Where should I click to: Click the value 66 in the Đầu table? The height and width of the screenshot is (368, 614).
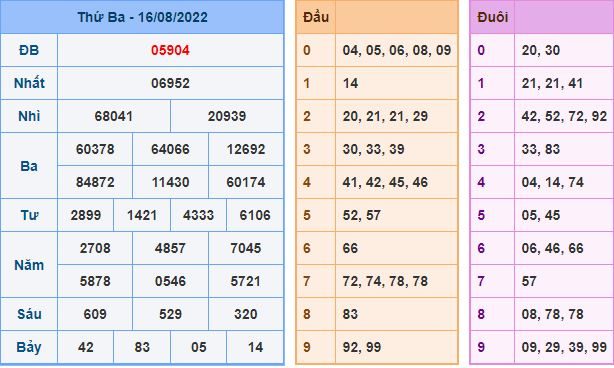(x=350, y=248)
